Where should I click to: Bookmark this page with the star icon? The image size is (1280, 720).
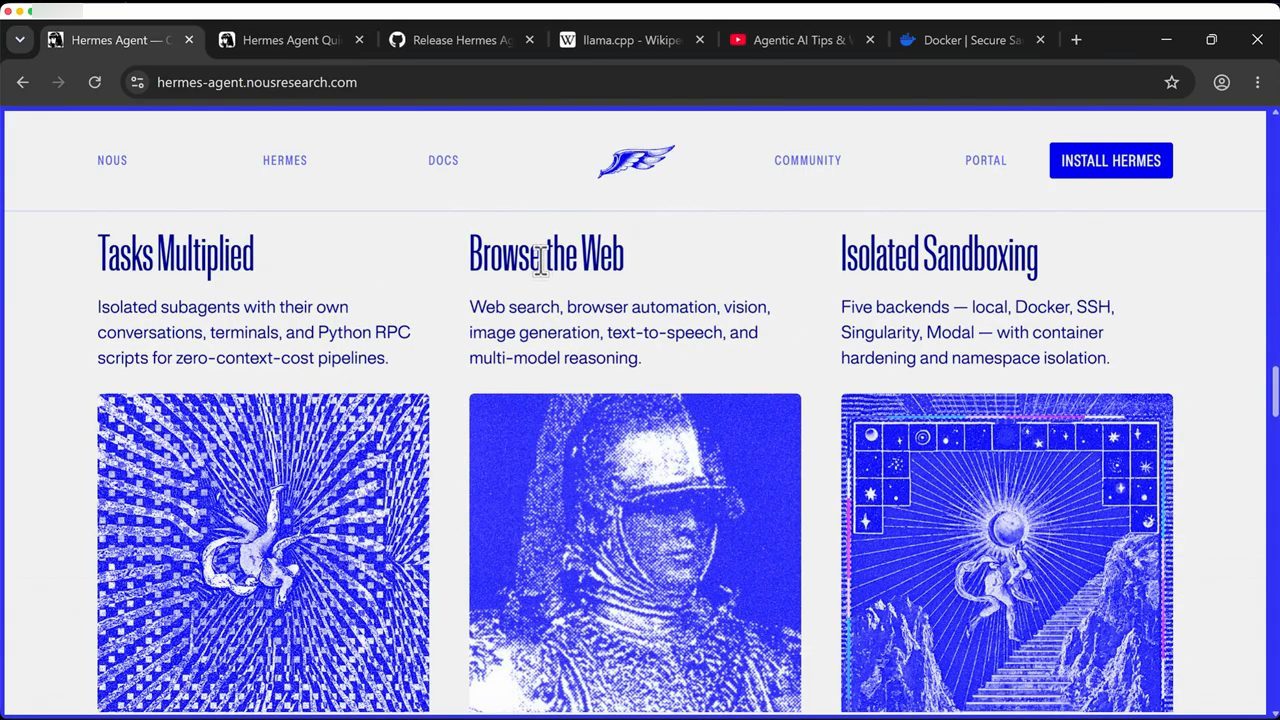click(1172, 82)
